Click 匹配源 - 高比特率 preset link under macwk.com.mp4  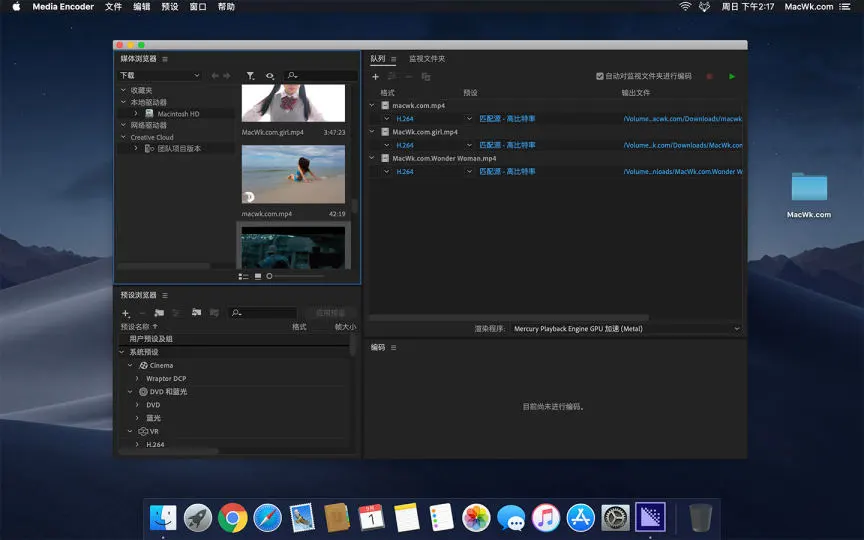pos(507,118)
